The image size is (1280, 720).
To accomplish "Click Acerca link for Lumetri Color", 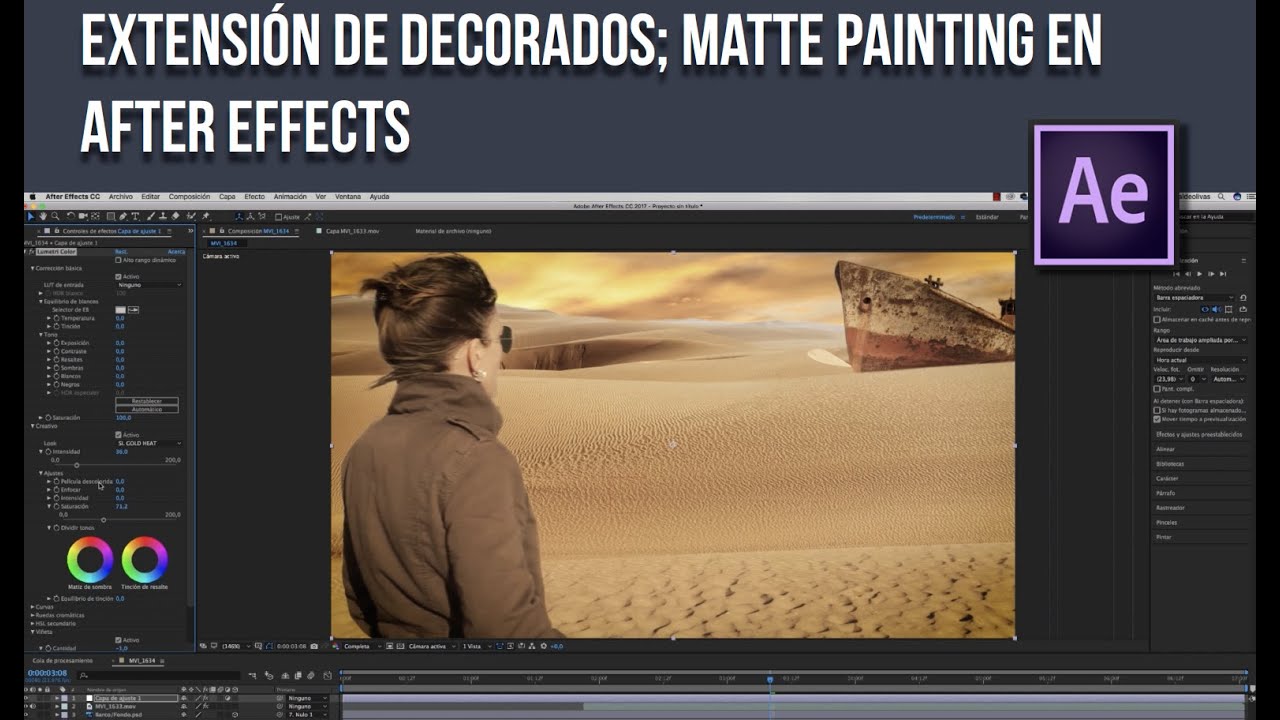I will pos(176,252).
